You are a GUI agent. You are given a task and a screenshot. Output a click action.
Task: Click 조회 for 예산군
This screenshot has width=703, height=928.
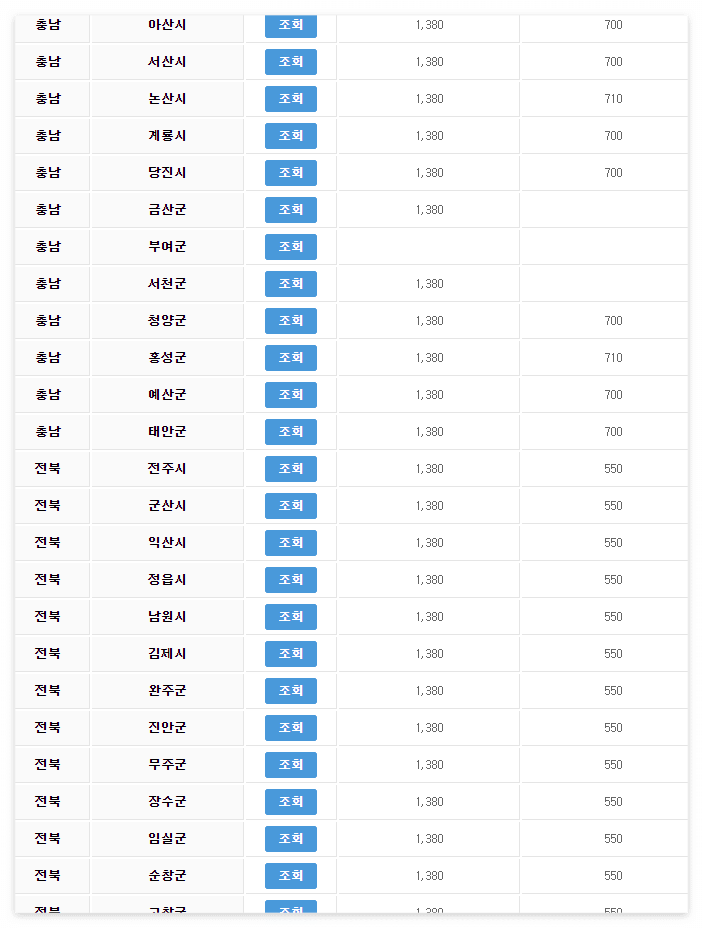(290, 394)
